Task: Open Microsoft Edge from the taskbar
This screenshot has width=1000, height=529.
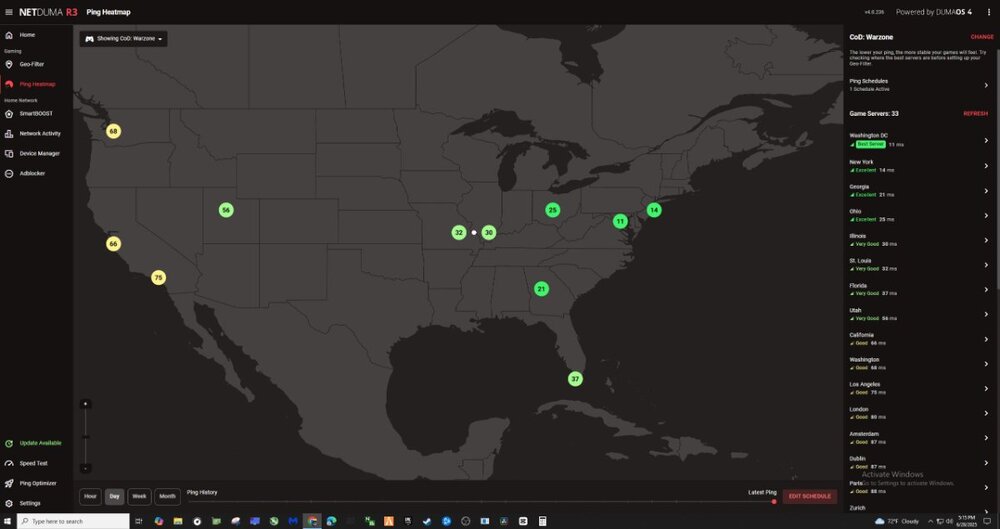Action: tap(331, 521)
